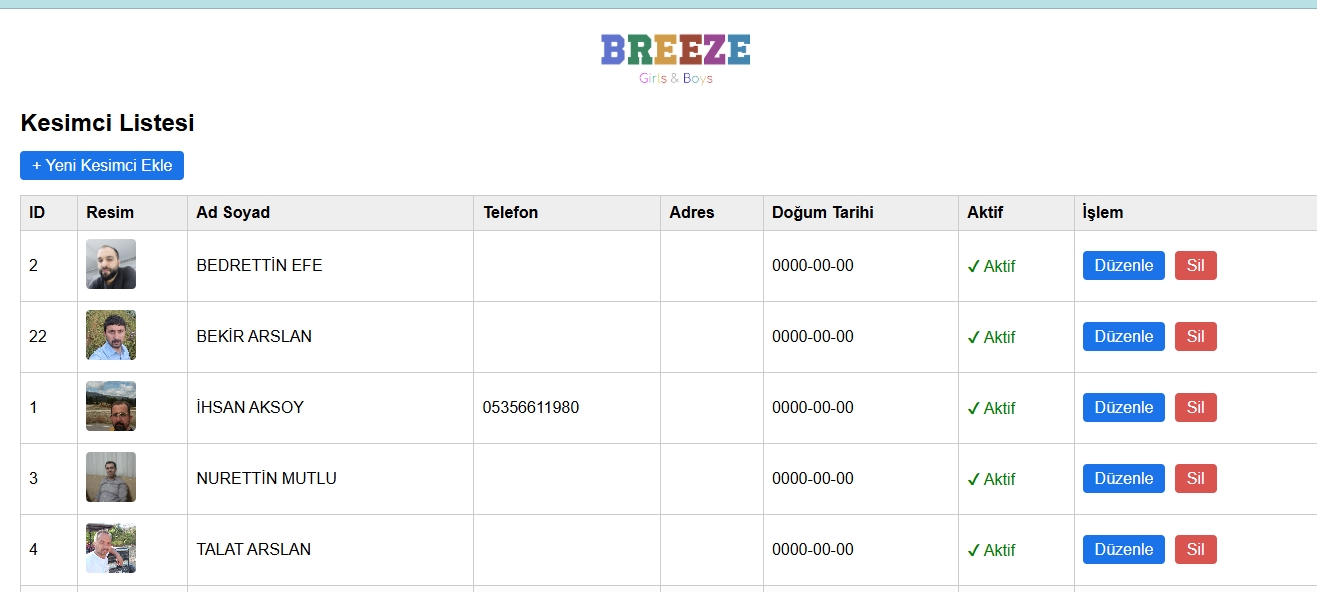This screenshot has width=1317, height=592.
Task: Edit TALAT ARSLAN's entry
Action: tap(1124, 549)
